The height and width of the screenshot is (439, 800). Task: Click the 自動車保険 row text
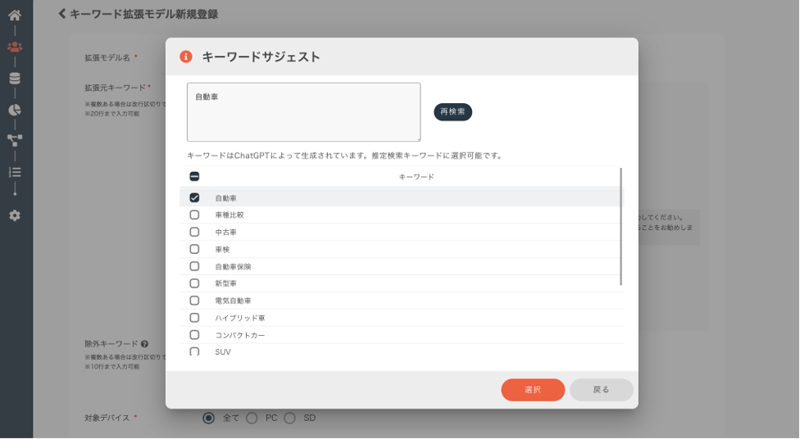pos(233,266)
